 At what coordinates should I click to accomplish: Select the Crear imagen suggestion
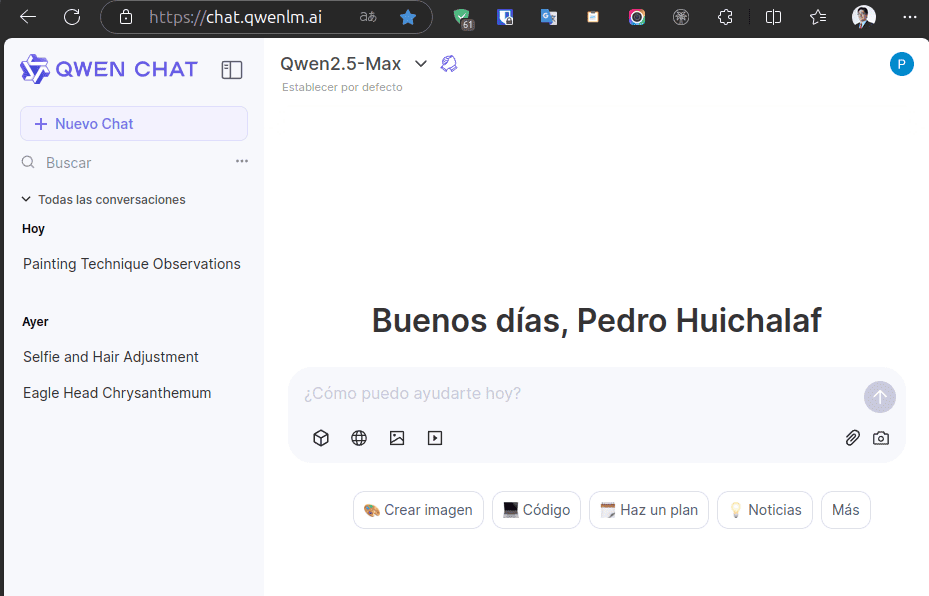tap(418, 510)
